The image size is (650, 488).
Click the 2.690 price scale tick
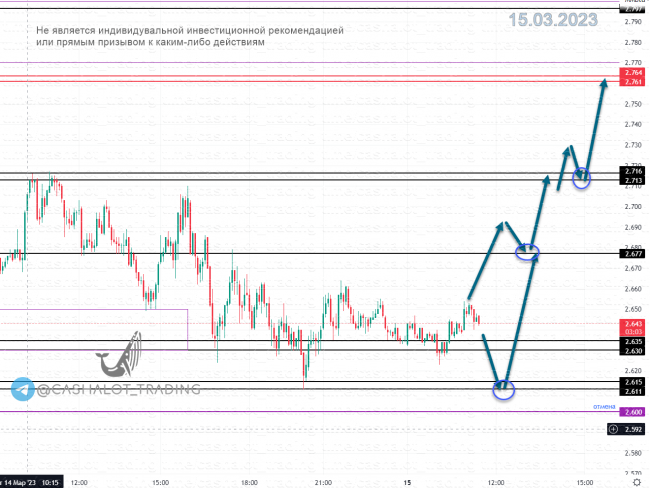(633, 227)
